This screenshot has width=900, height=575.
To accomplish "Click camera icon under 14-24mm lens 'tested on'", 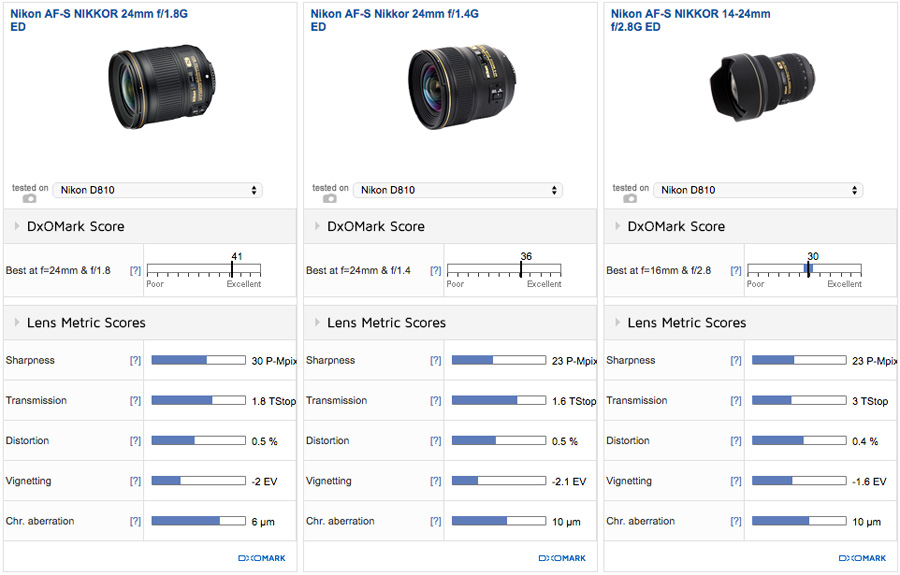I will [x=629, y=198].
